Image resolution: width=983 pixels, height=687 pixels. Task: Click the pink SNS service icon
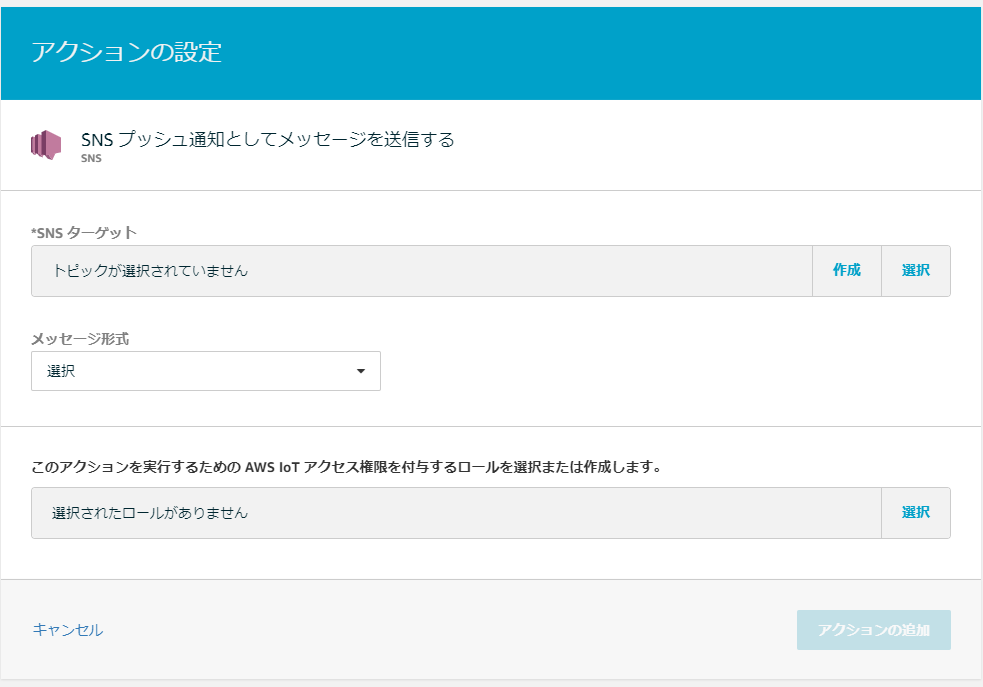[46, 144]
